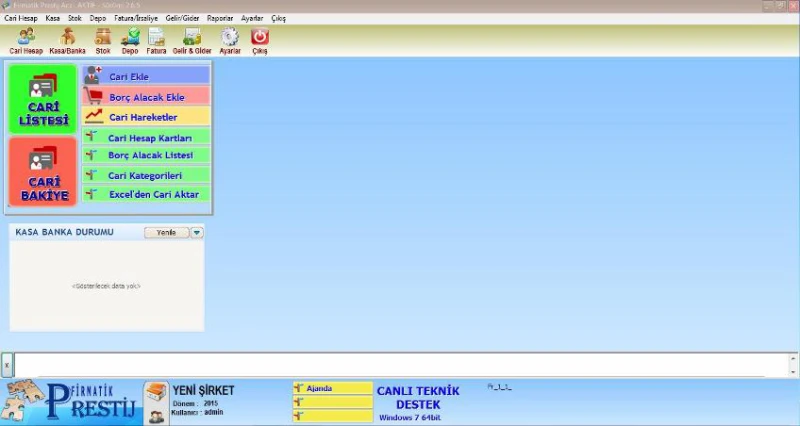This screenshot has height=426, width=800.
Task: Click the company books icon near YENİ ŞİRKET
Action: (x=156, y=392)
